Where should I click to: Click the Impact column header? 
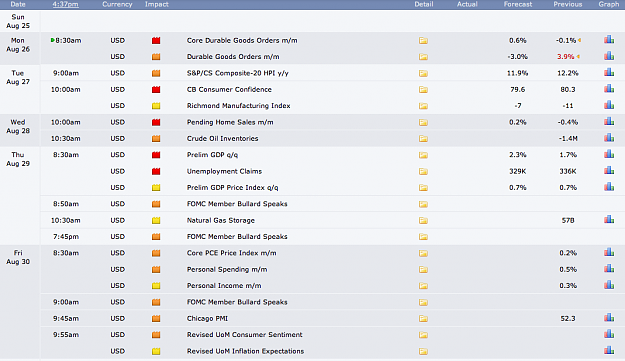click(157, 4)
